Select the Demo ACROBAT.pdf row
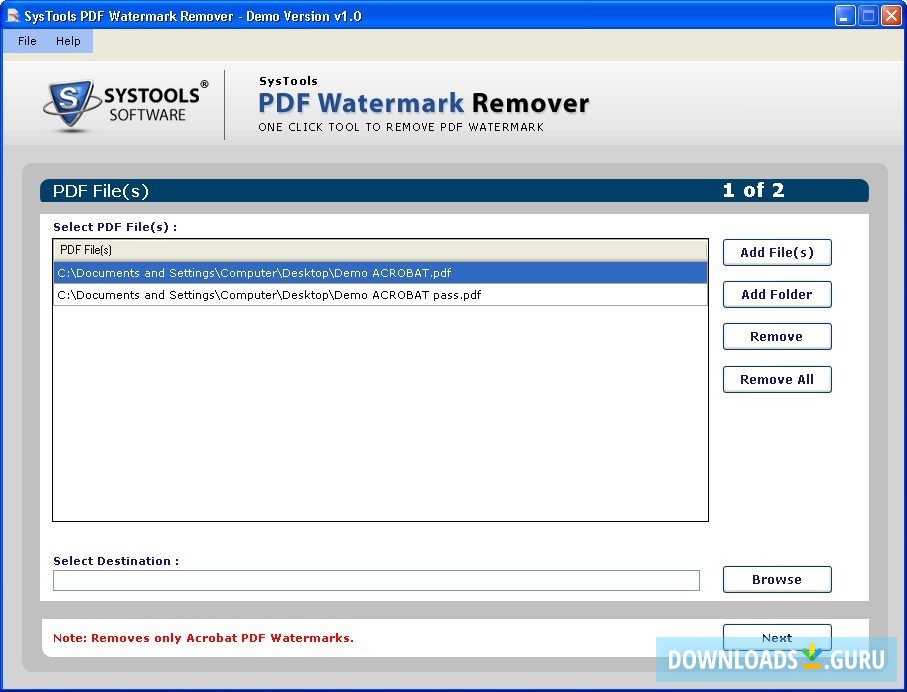The height and width of the screenshot is (692, 907). pos(380,273)
